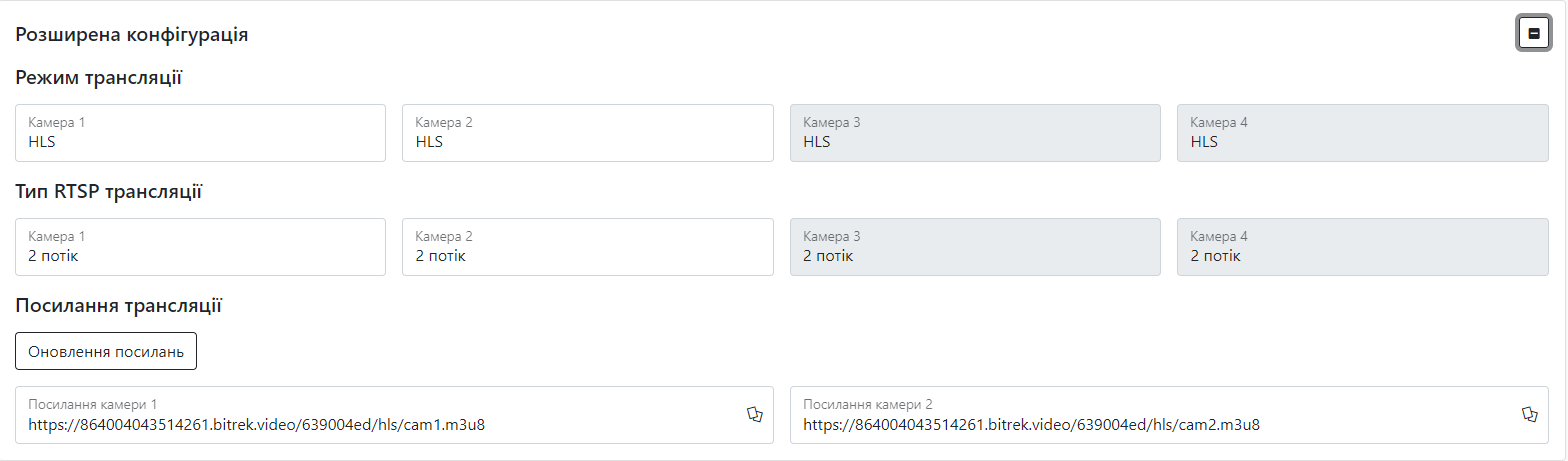Select Камера 3 RTSP 2 потік field

point(975,247)
